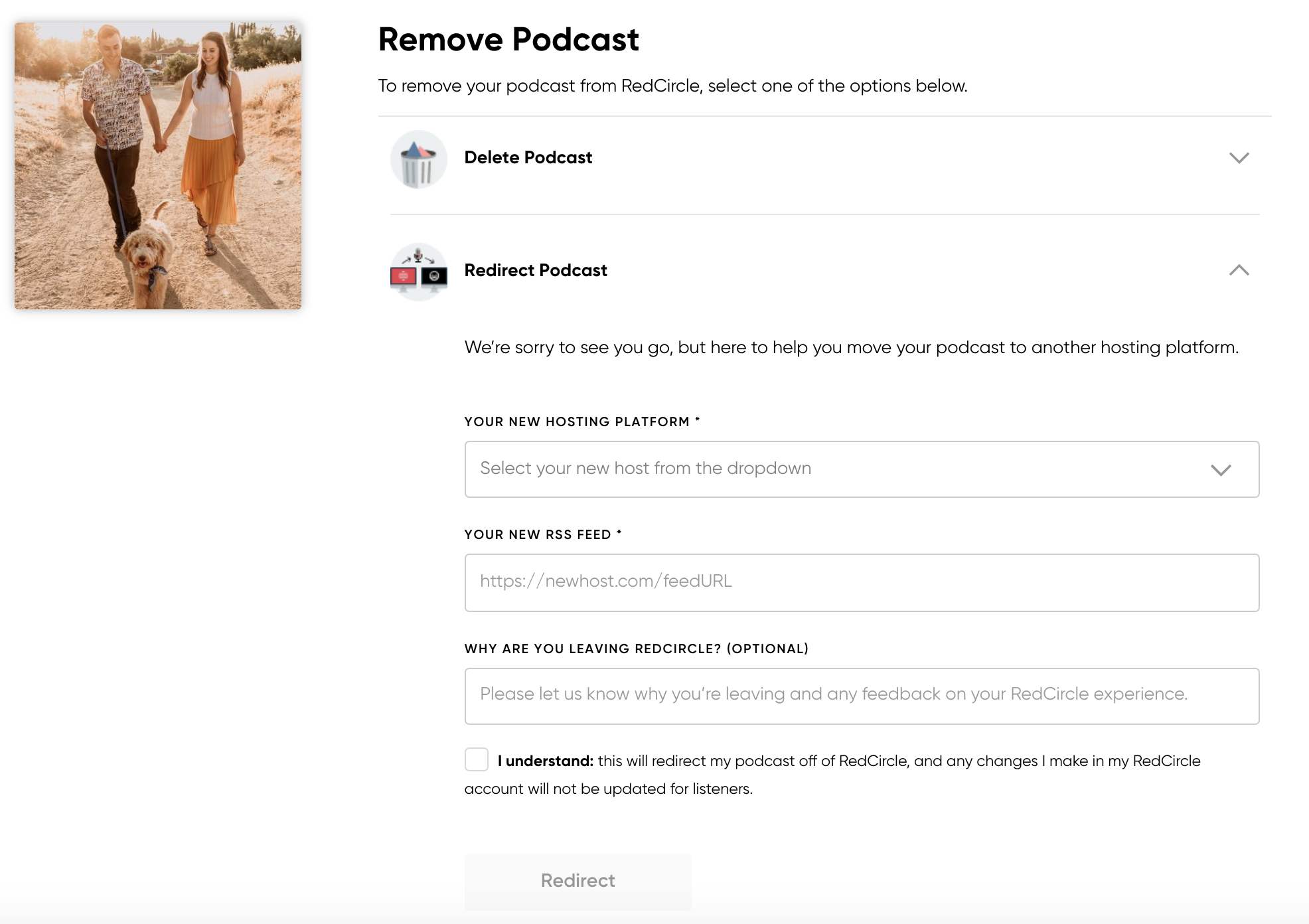Click the checkbox beside the redirect disclaimer
This screenshot has width=1309, height=924.
click(x=477, y=760)
